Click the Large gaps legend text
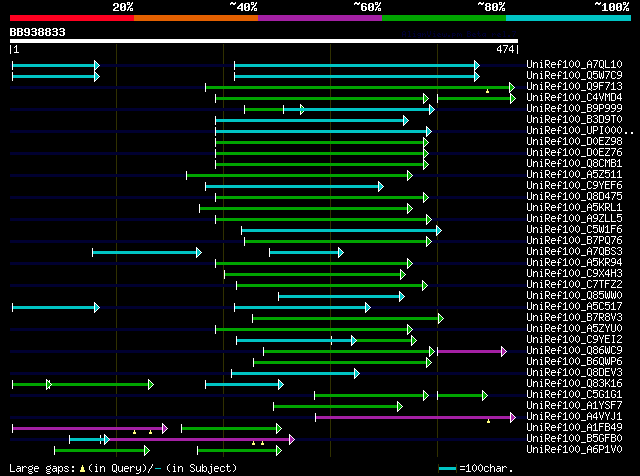 tap(123, 468)
